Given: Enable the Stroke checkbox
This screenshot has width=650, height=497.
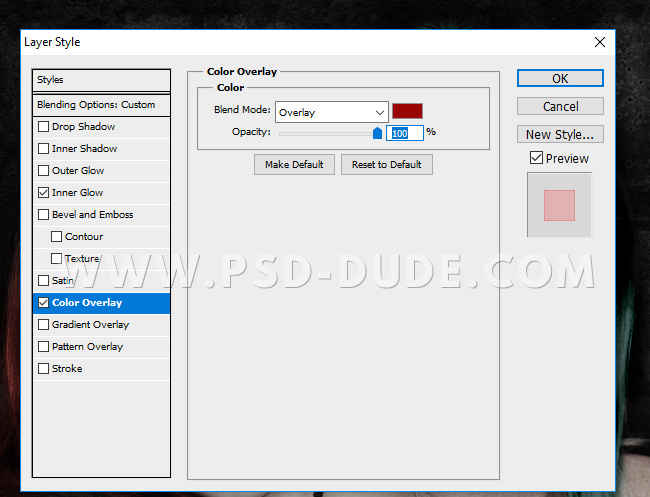Looking at the screenshot, I should 44,369.
